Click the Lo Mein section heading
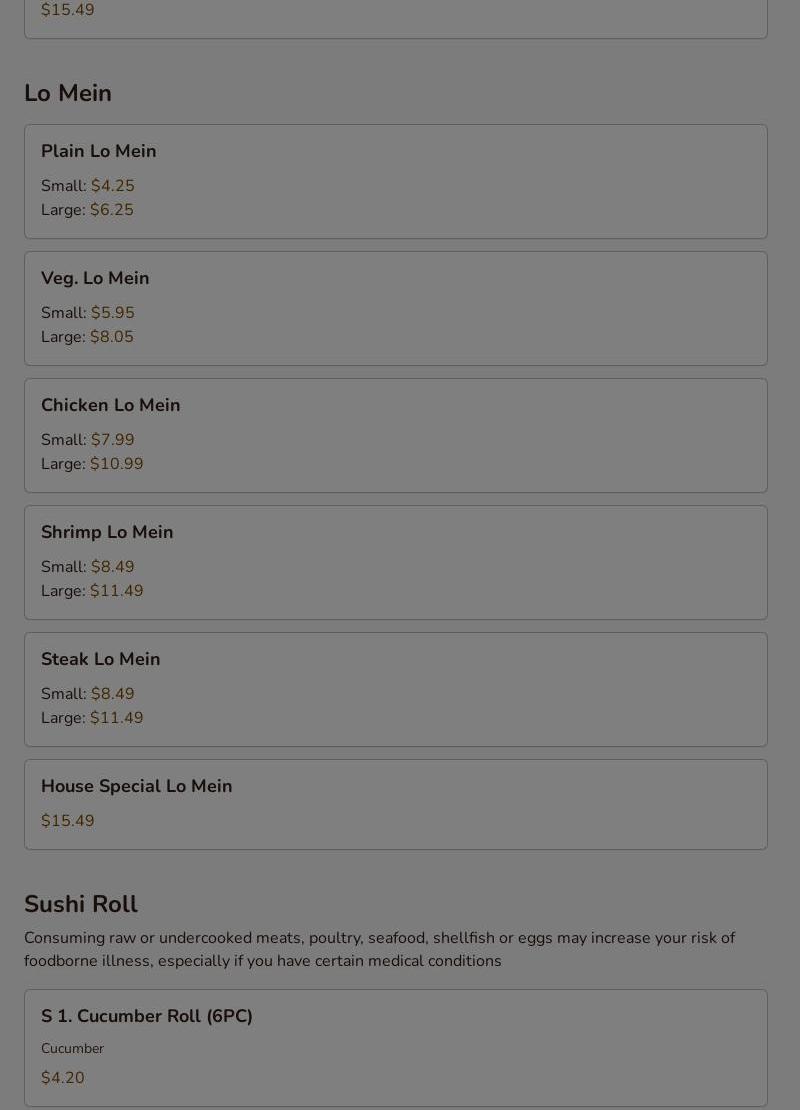800x1110 pixels. [68, 93]
